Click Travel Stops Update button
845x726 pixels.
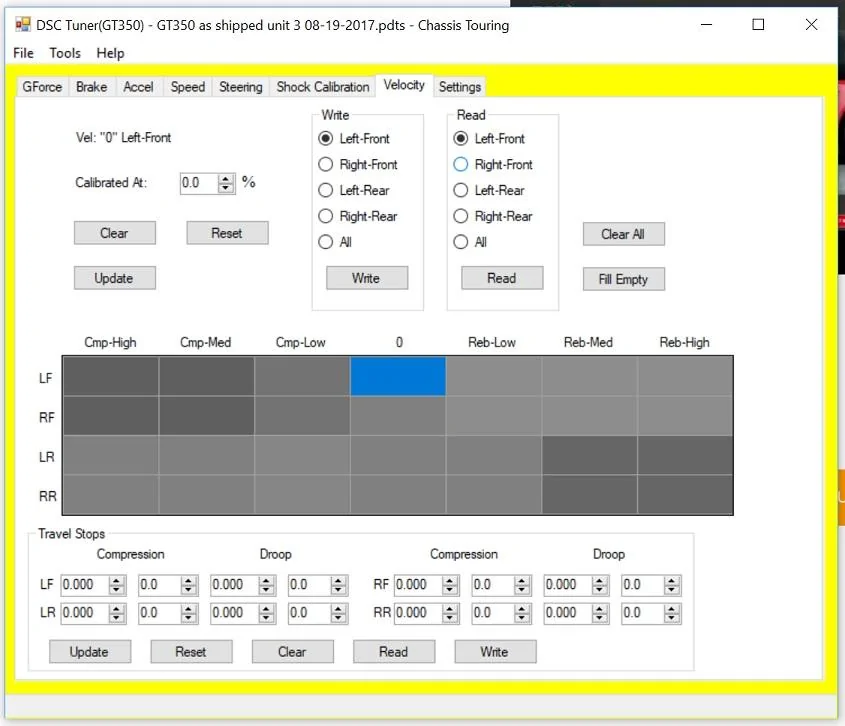tap(90, 652)
